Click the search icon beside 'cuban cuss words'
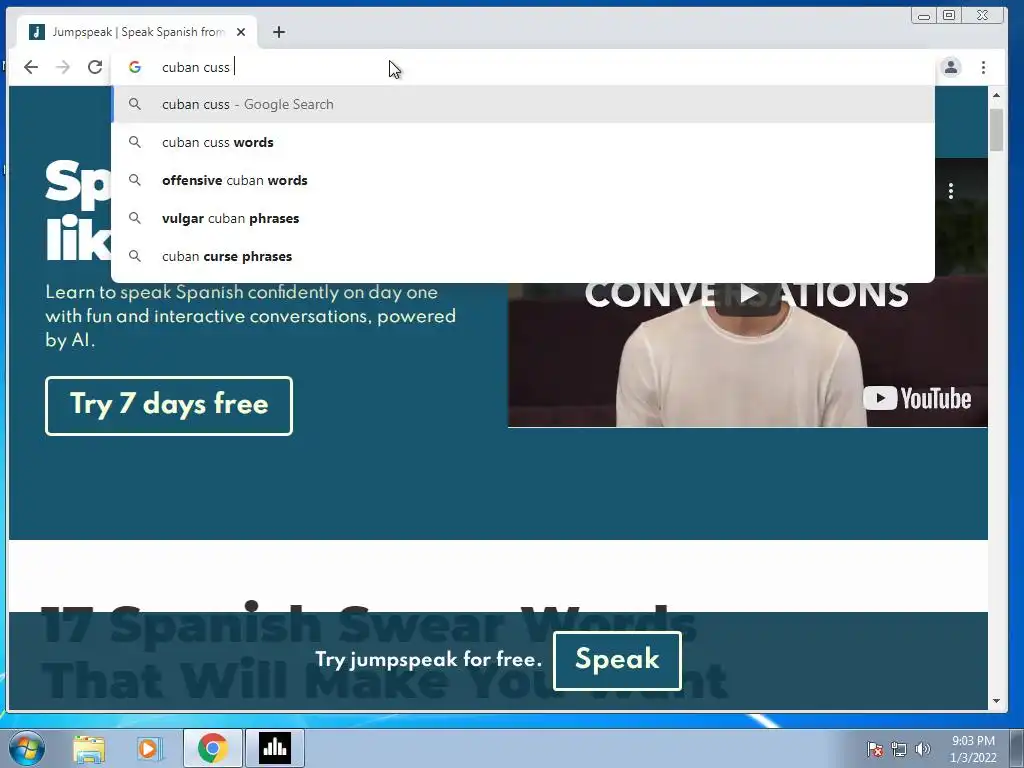Image resolution: width=1024 pixels, height=768 pixels. pyautogui.click(x=135, y=142)
